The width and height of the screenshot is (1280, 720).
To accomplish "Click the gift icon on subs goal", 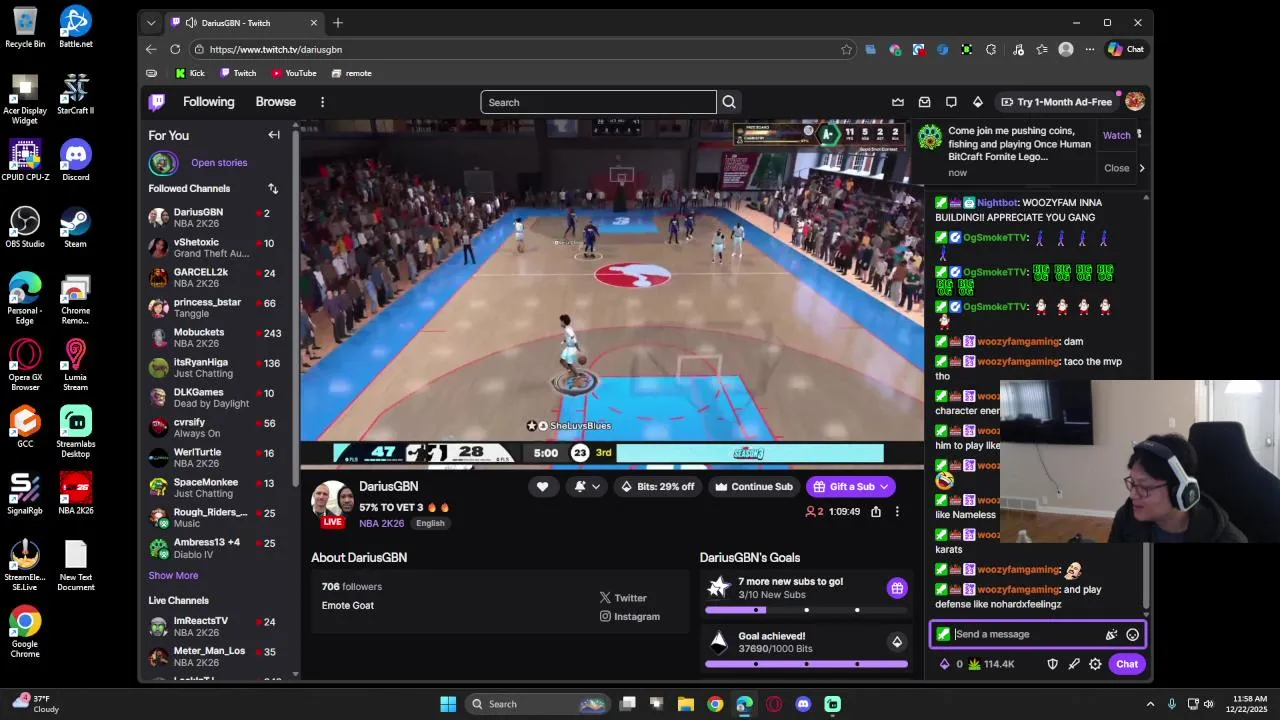I will pos(897,588).
